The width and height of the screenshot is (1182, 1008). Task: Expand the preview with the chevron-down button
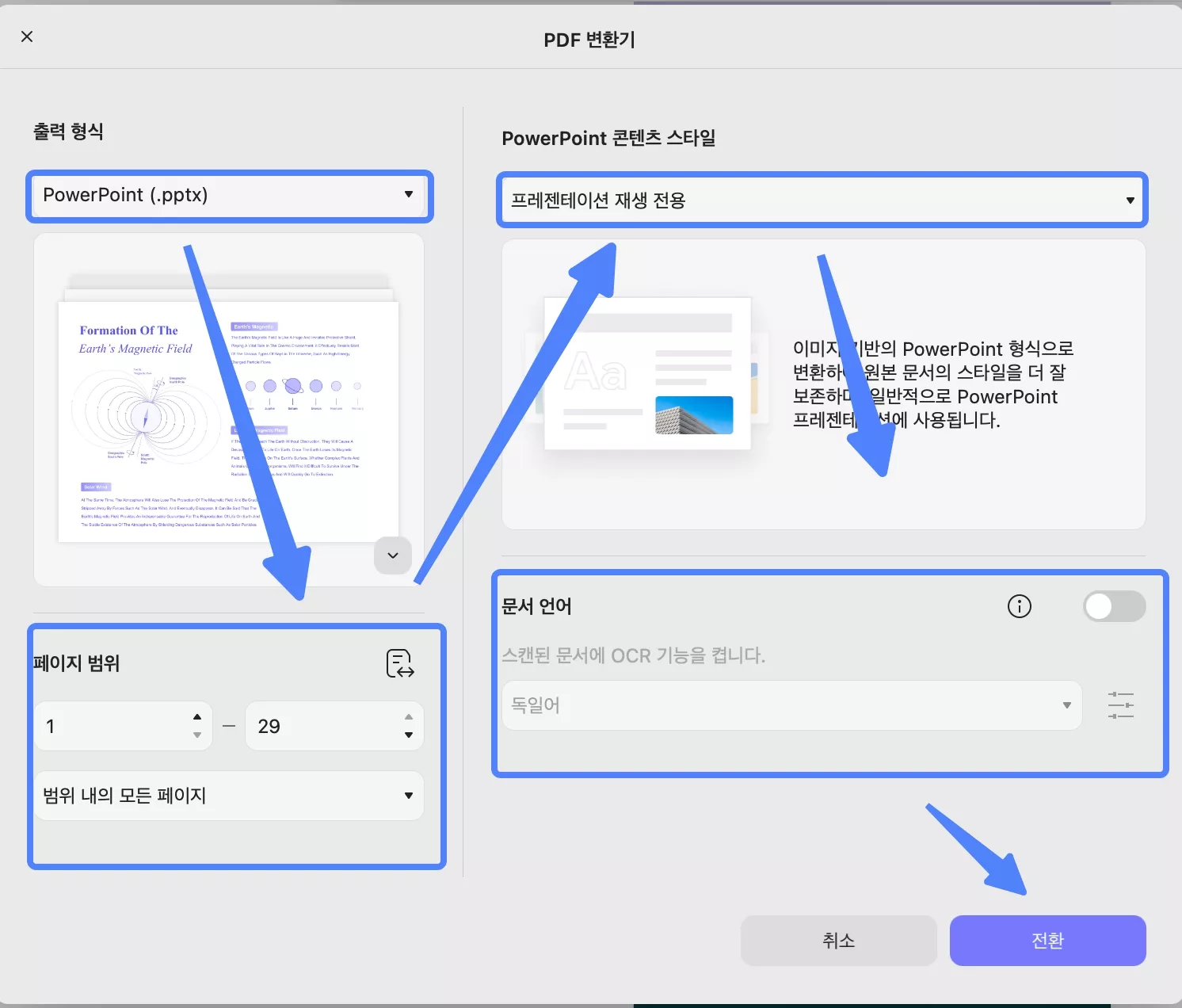(x=393, y=556)
